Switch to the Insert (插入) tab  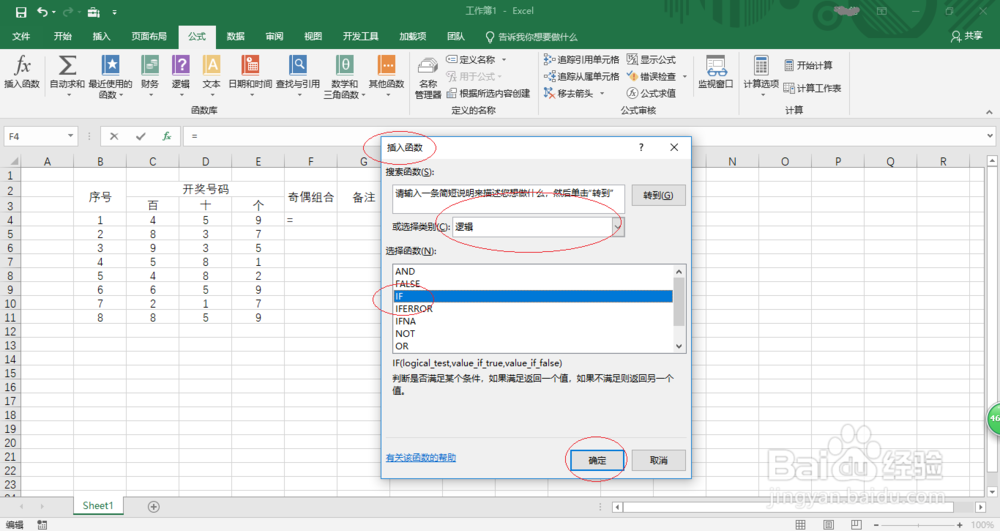(x=101, y=36)
